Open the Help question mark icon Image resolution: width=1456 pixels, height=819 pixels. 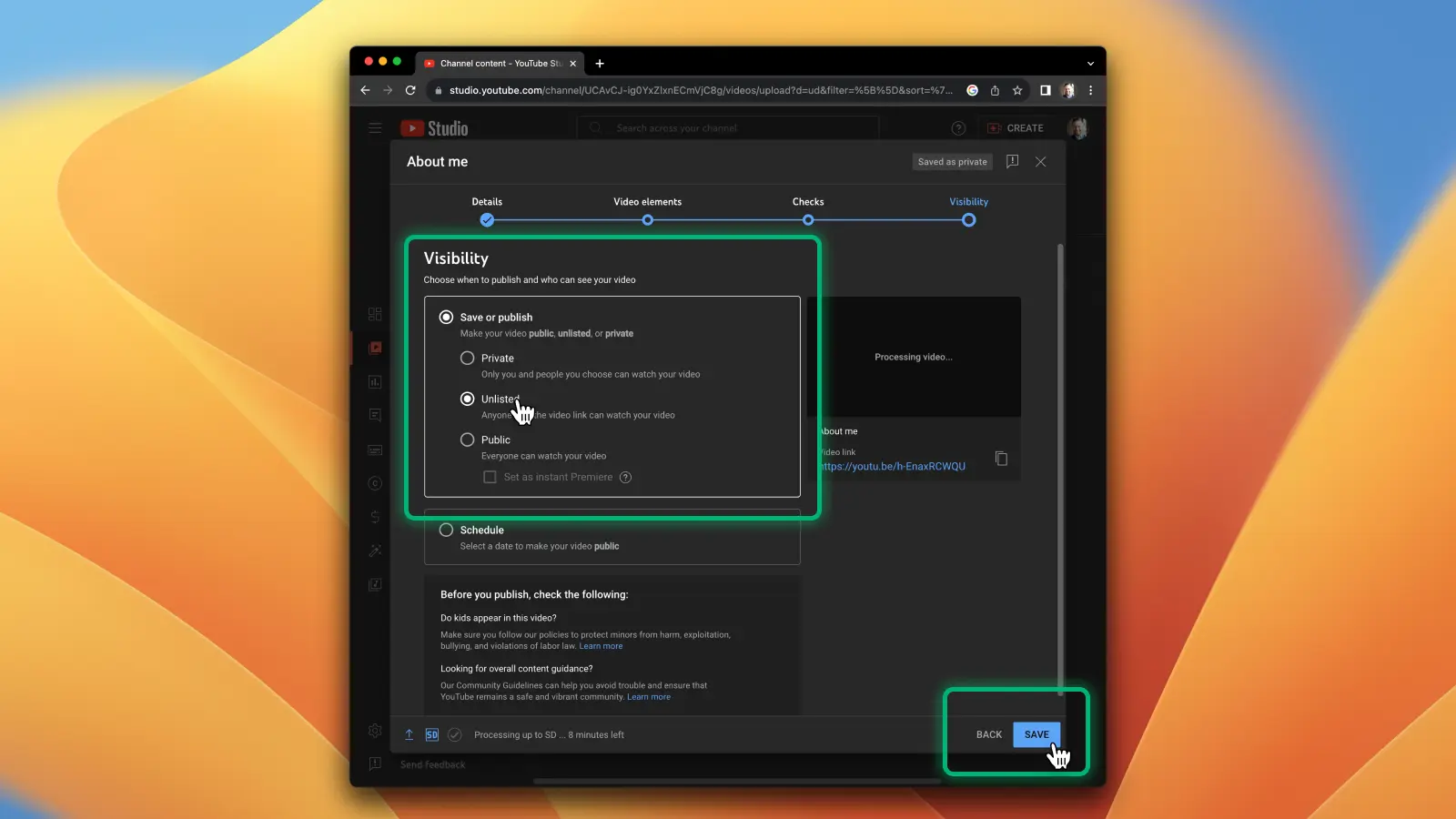pyautogui.click(x=958, y=128)
